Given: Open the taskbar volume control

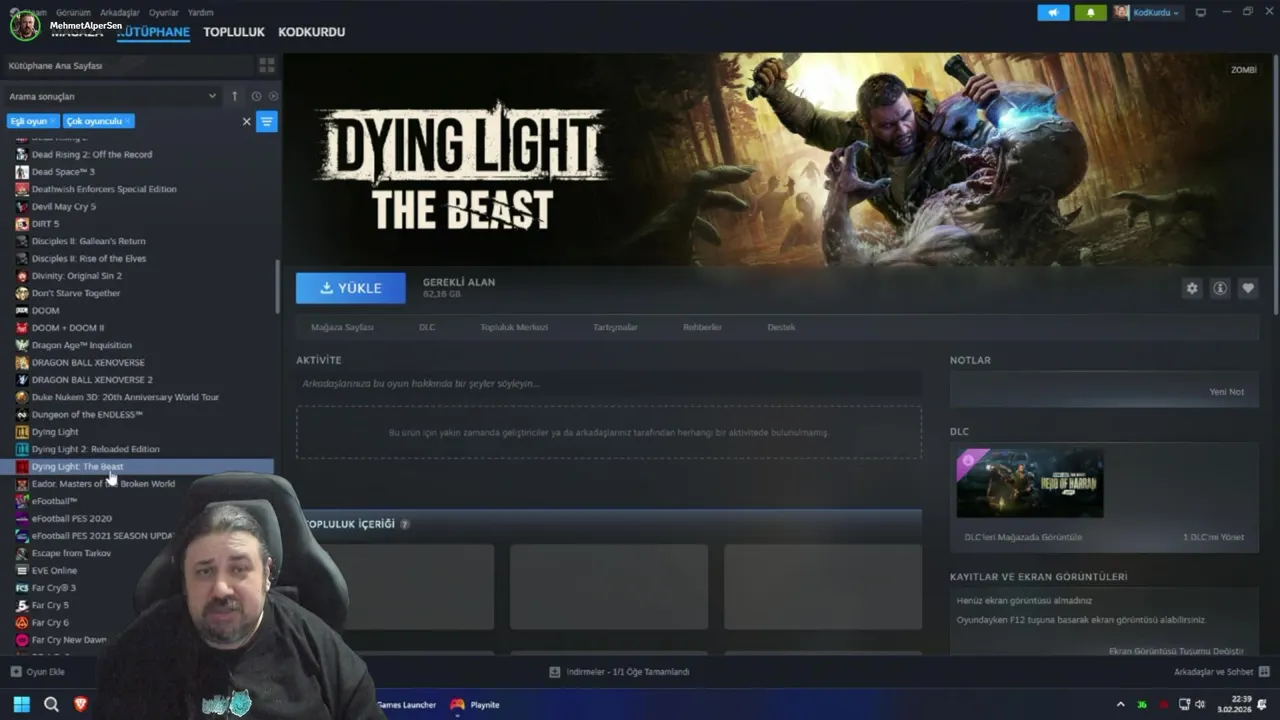Looking at the screenshot, I should 1200,704.
